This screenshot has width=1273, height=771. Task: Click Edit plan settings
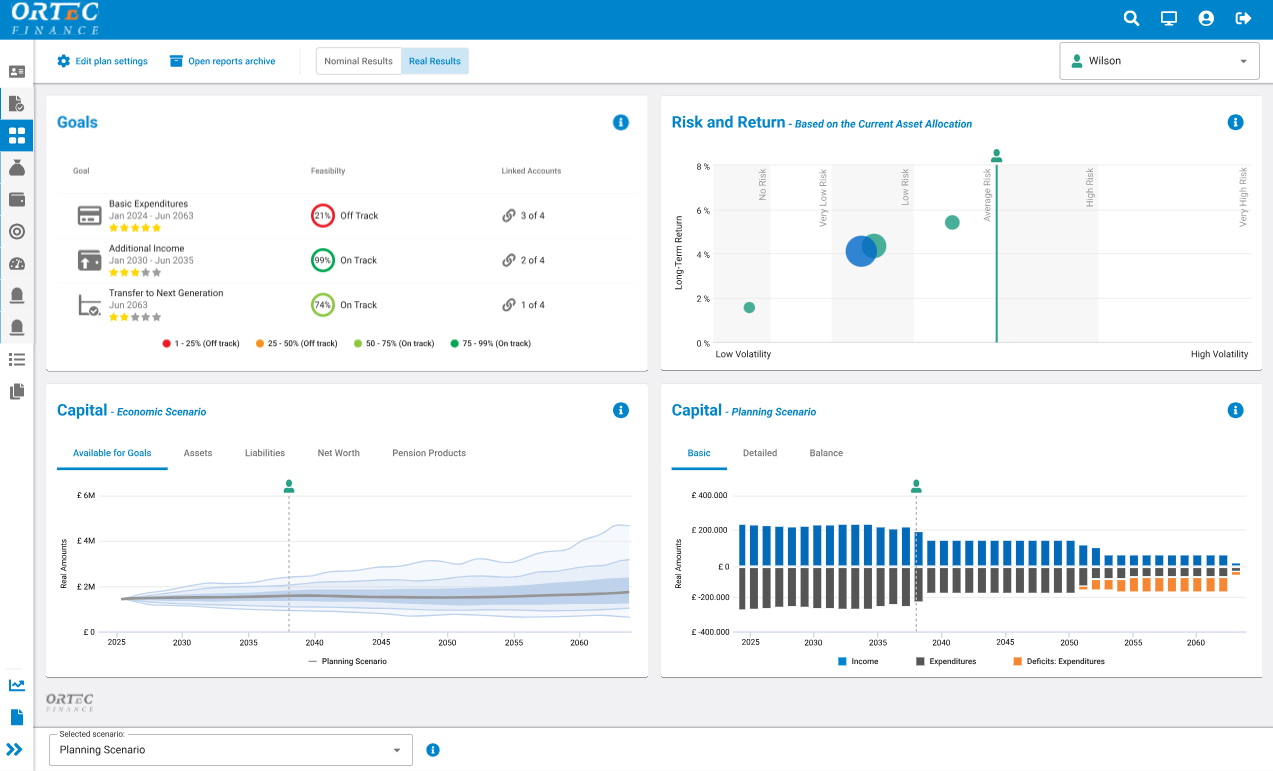click(102, 61)
